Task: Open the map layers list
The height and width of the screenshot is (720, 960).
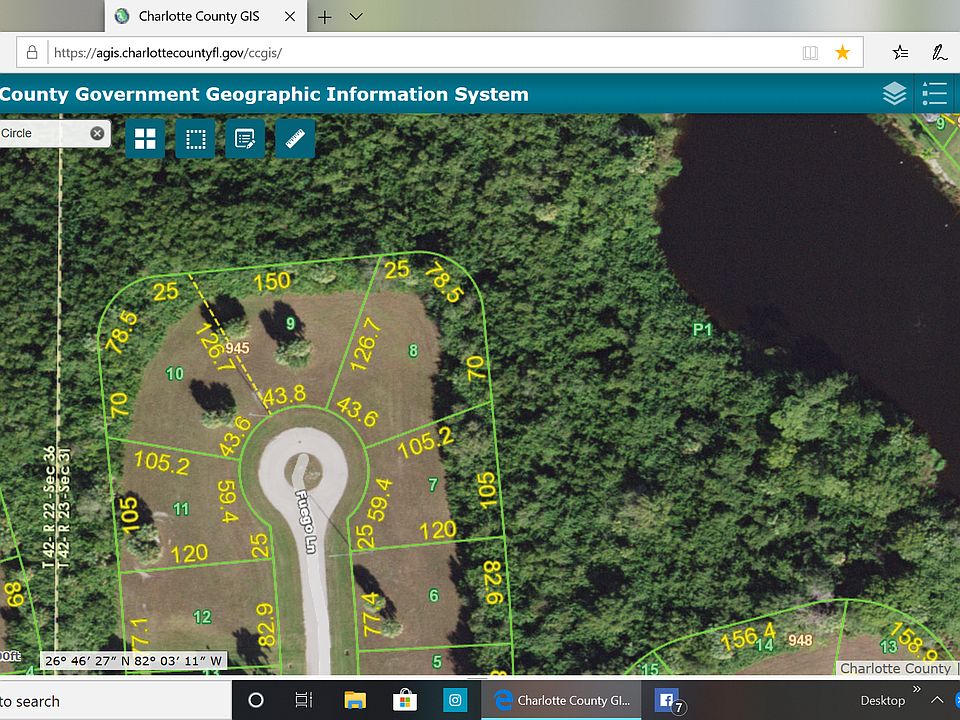Action: point(894,94)
